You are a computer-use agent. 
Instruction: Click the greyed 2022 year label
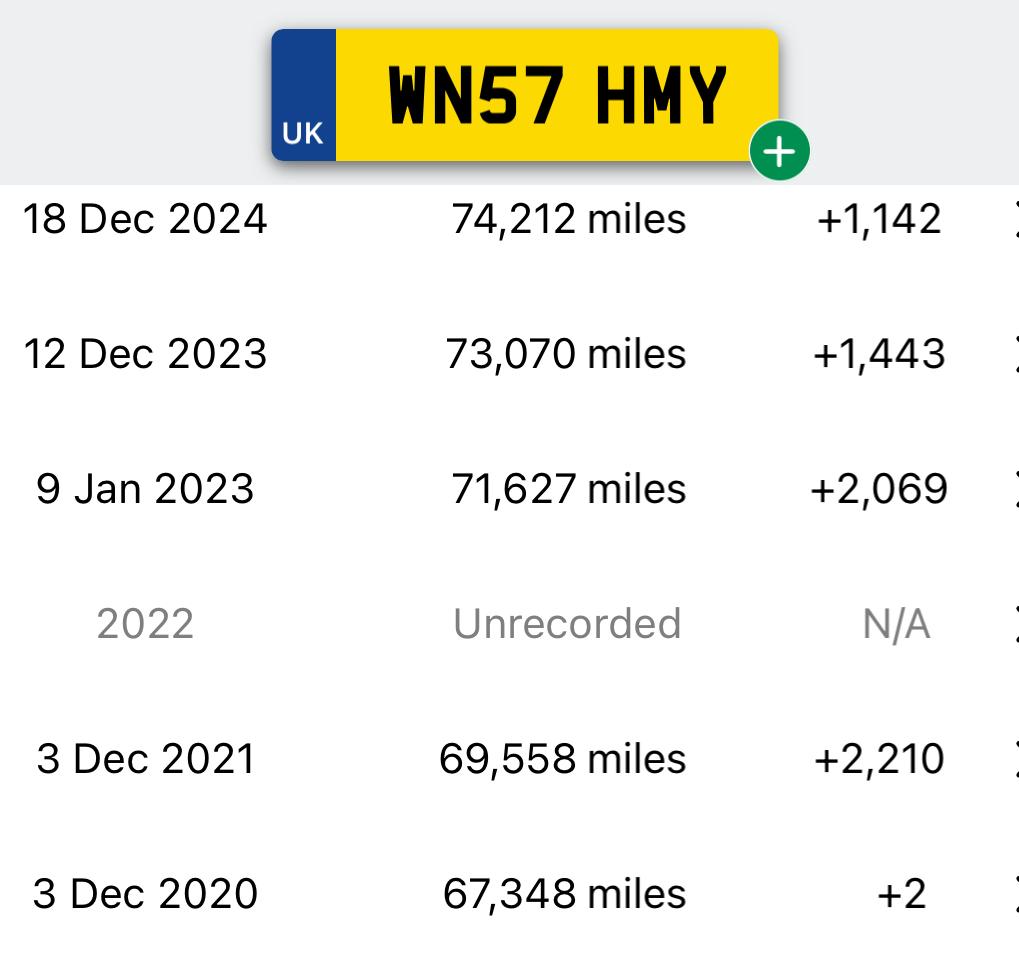[x=145, y=624]
